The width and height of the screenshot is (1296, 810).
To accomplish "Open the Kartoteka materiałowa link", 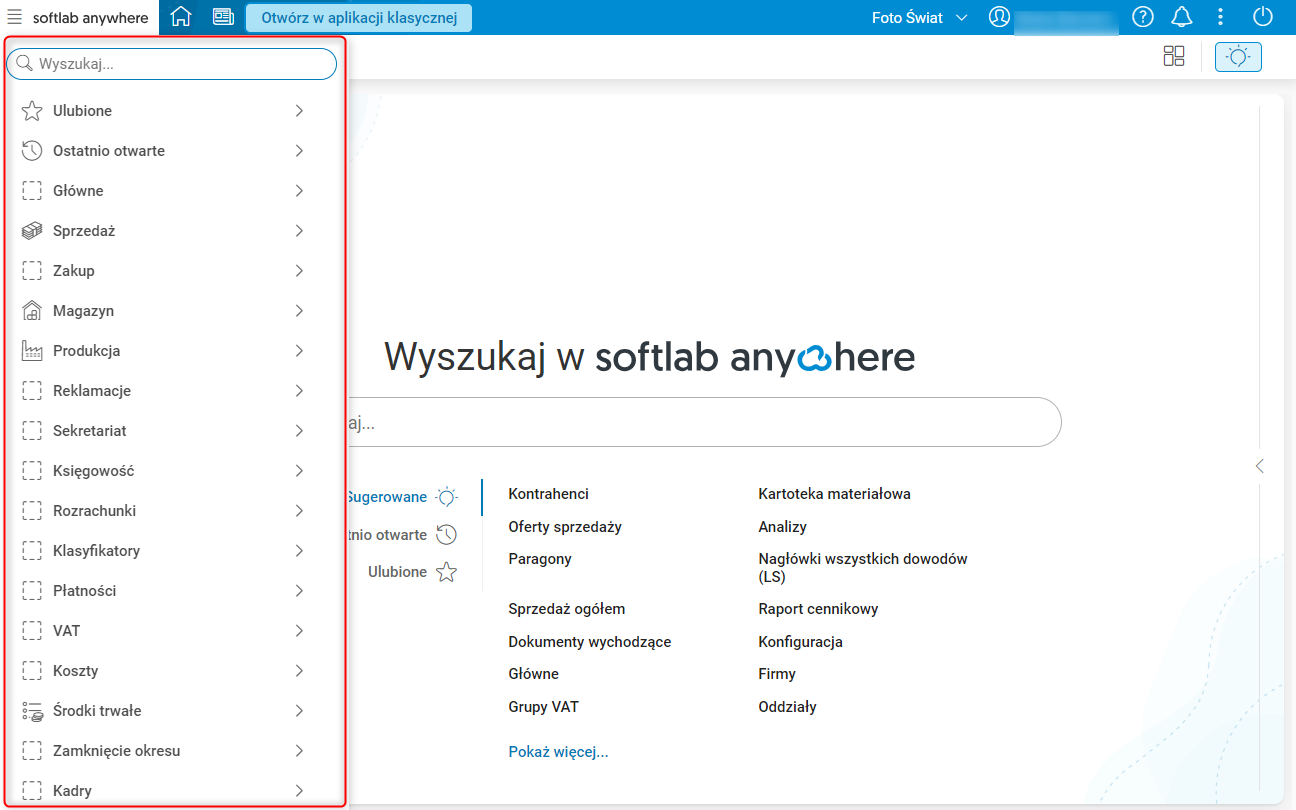I will click(x=834, y=494).
